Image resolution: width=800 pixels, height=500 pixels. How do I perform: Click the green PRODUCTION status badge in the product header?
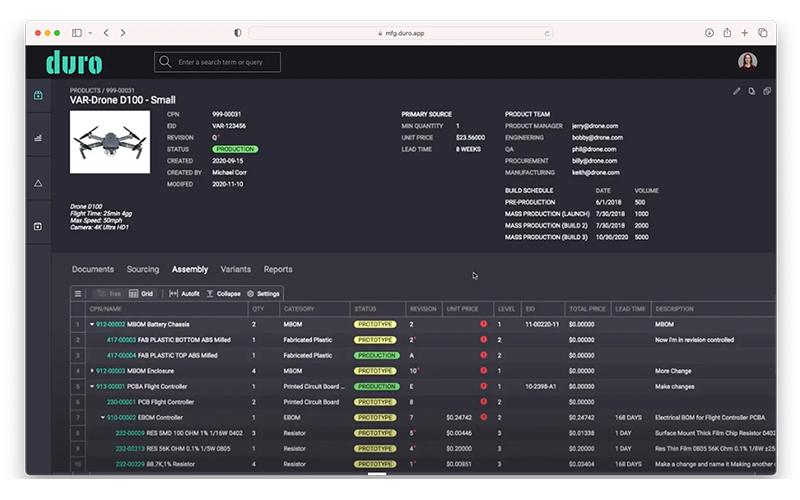coord(235,149)
